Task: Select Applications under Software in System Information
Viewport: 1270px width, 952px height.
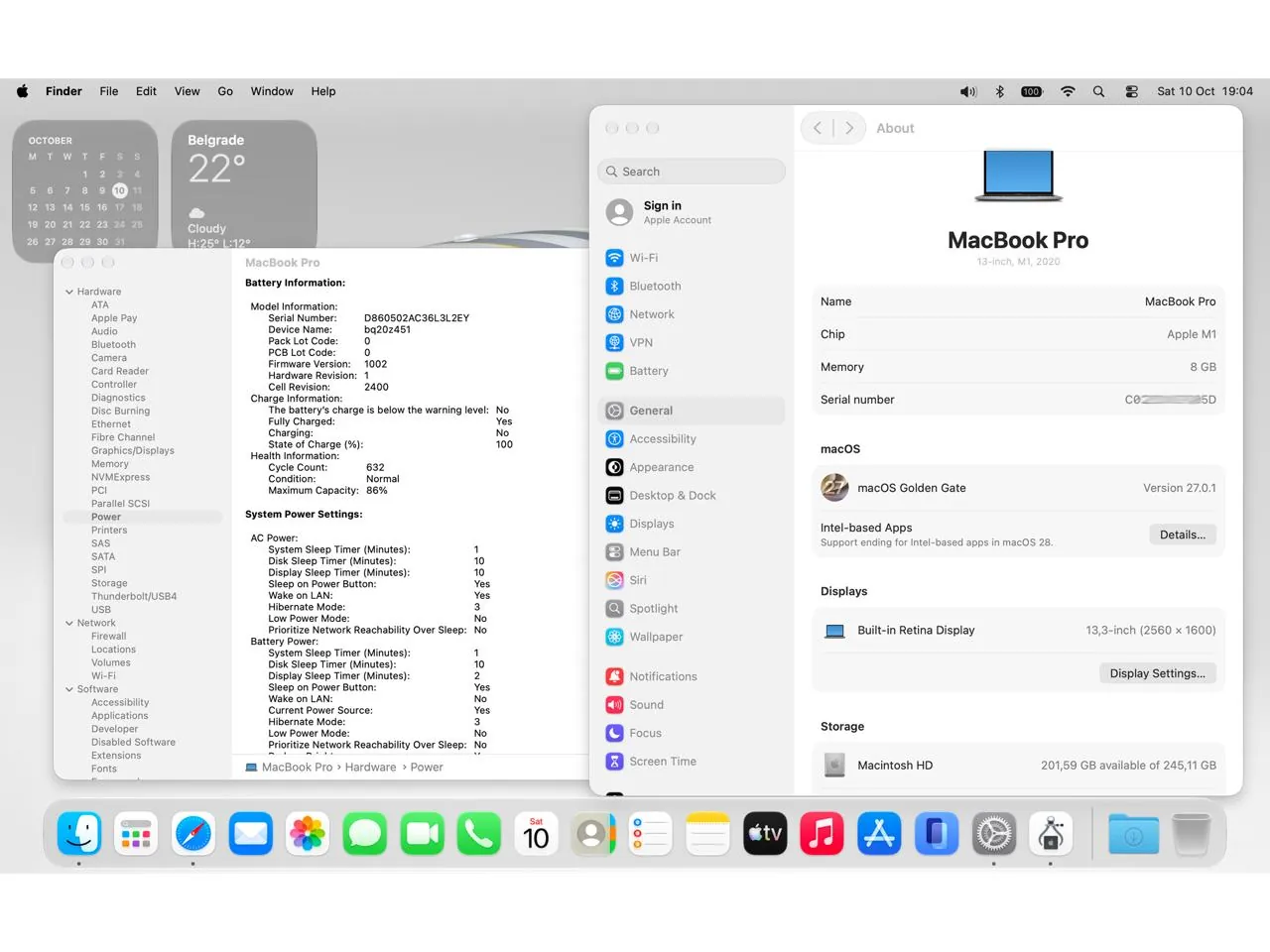Action: pyautogui.click(x=120, y=716)
